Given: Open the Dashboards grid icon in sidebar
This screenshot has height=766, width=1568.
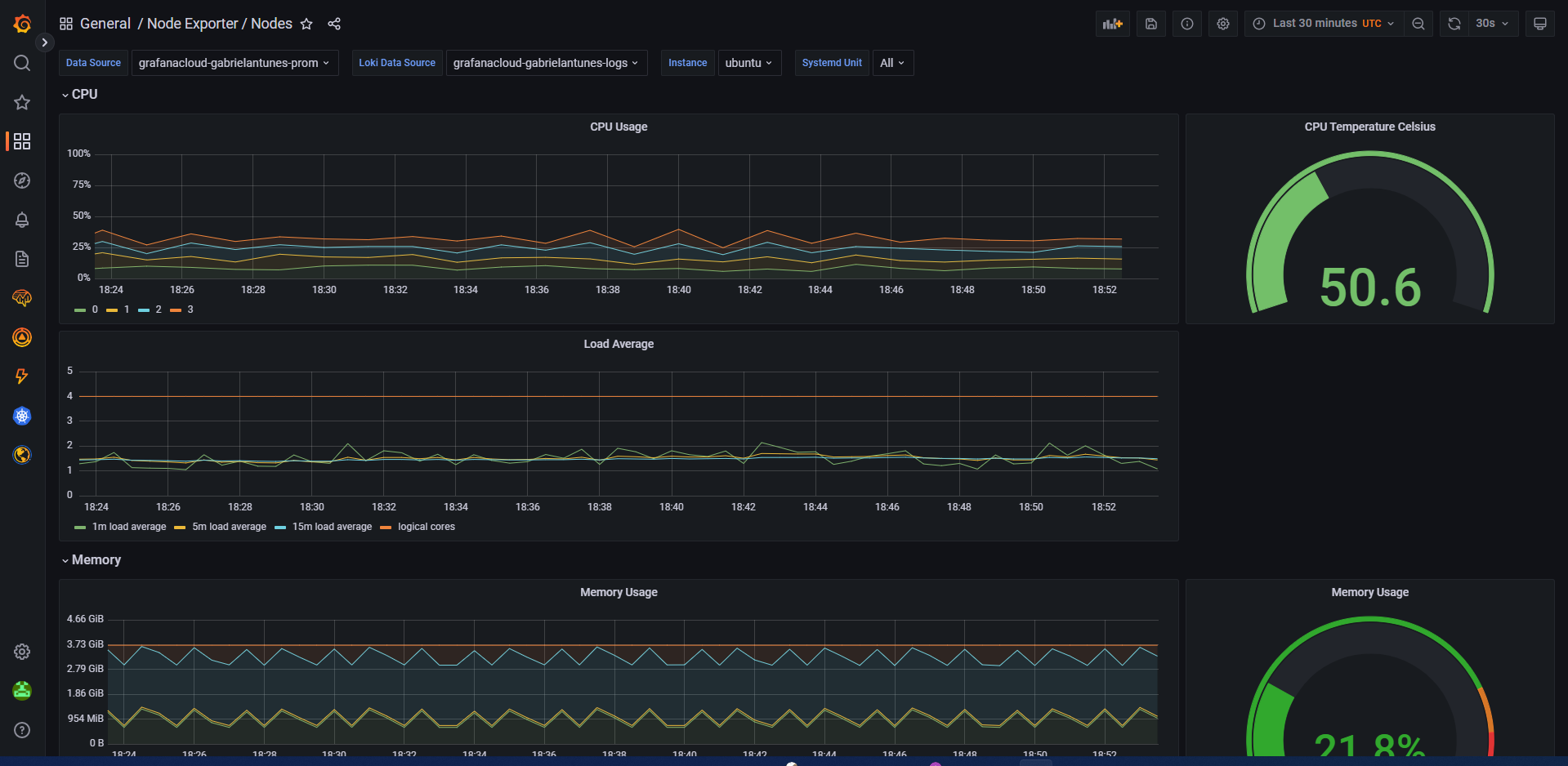Looking at the screenshot, I should coord(22,141).
